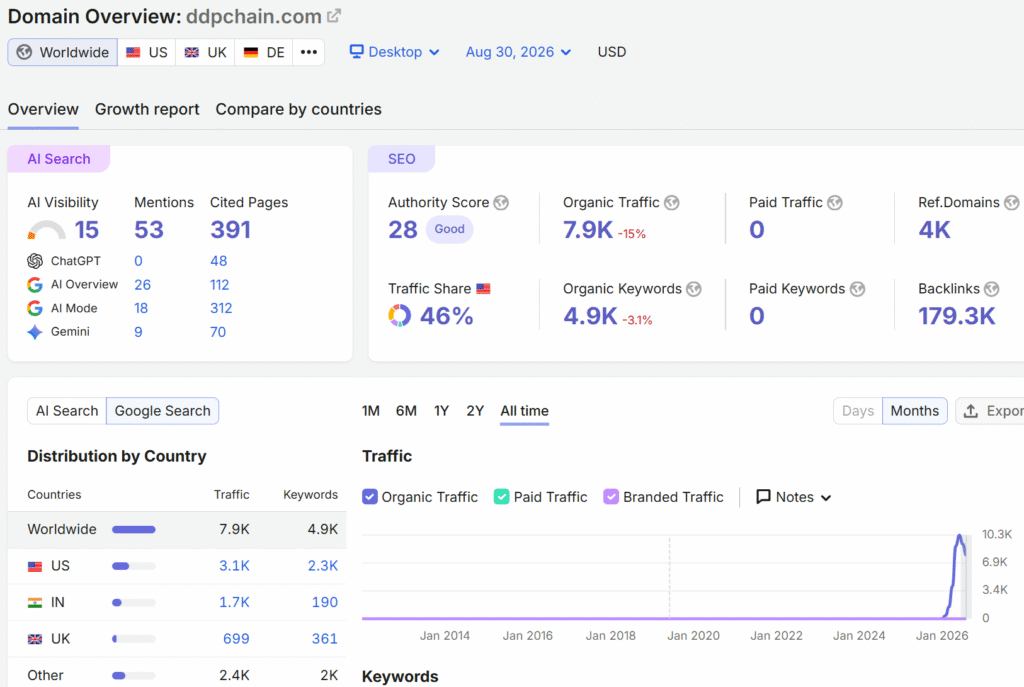This screenshot has height=687, width=1024.
Task: Click the Notes speech bubble icon
Action: tap(763, 497)
